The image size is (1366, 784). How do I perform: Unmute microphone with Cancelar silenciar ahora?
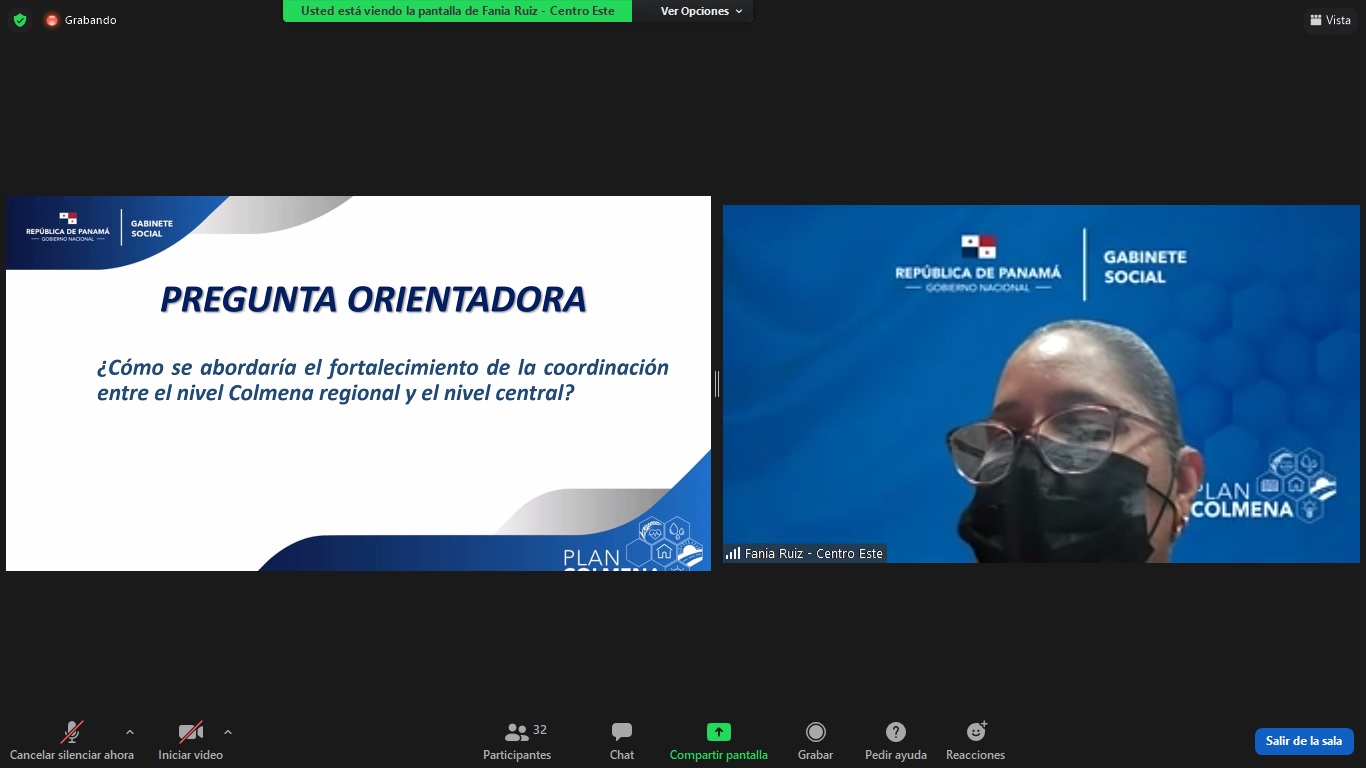(72, 741)
